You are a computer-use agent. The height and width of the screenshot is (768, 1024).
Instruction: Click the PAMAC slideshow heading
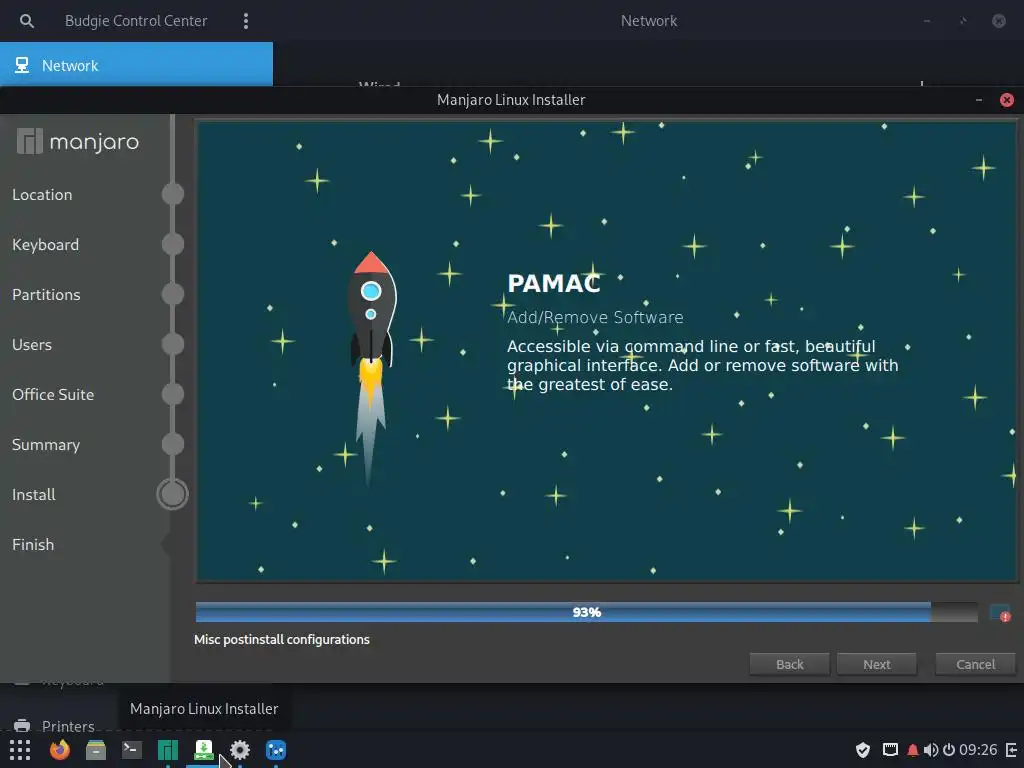click(554, 283)
